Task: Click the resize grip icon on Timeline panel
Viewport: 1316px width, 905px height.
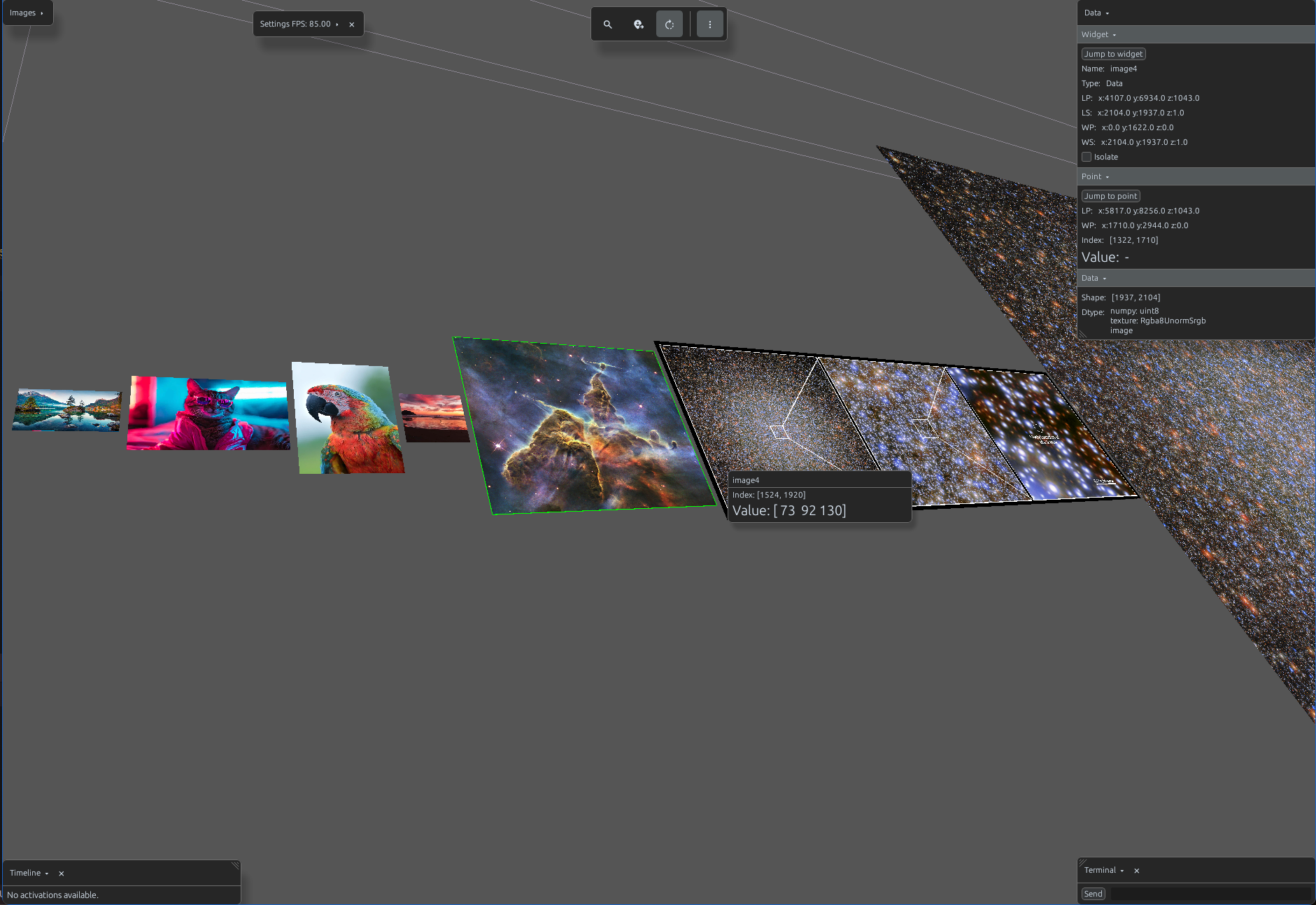Action: pyautogui.click(x=236, y=866)
